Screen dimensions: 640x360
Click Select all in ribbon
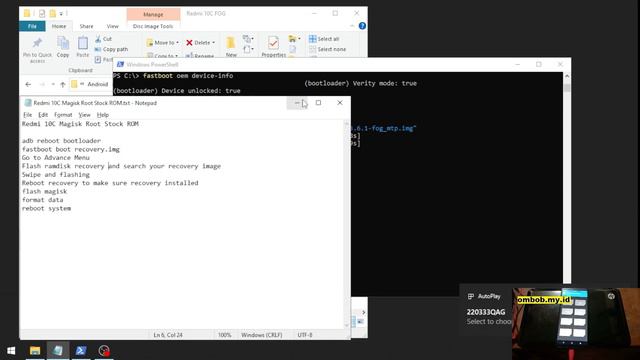pos(324,39)
